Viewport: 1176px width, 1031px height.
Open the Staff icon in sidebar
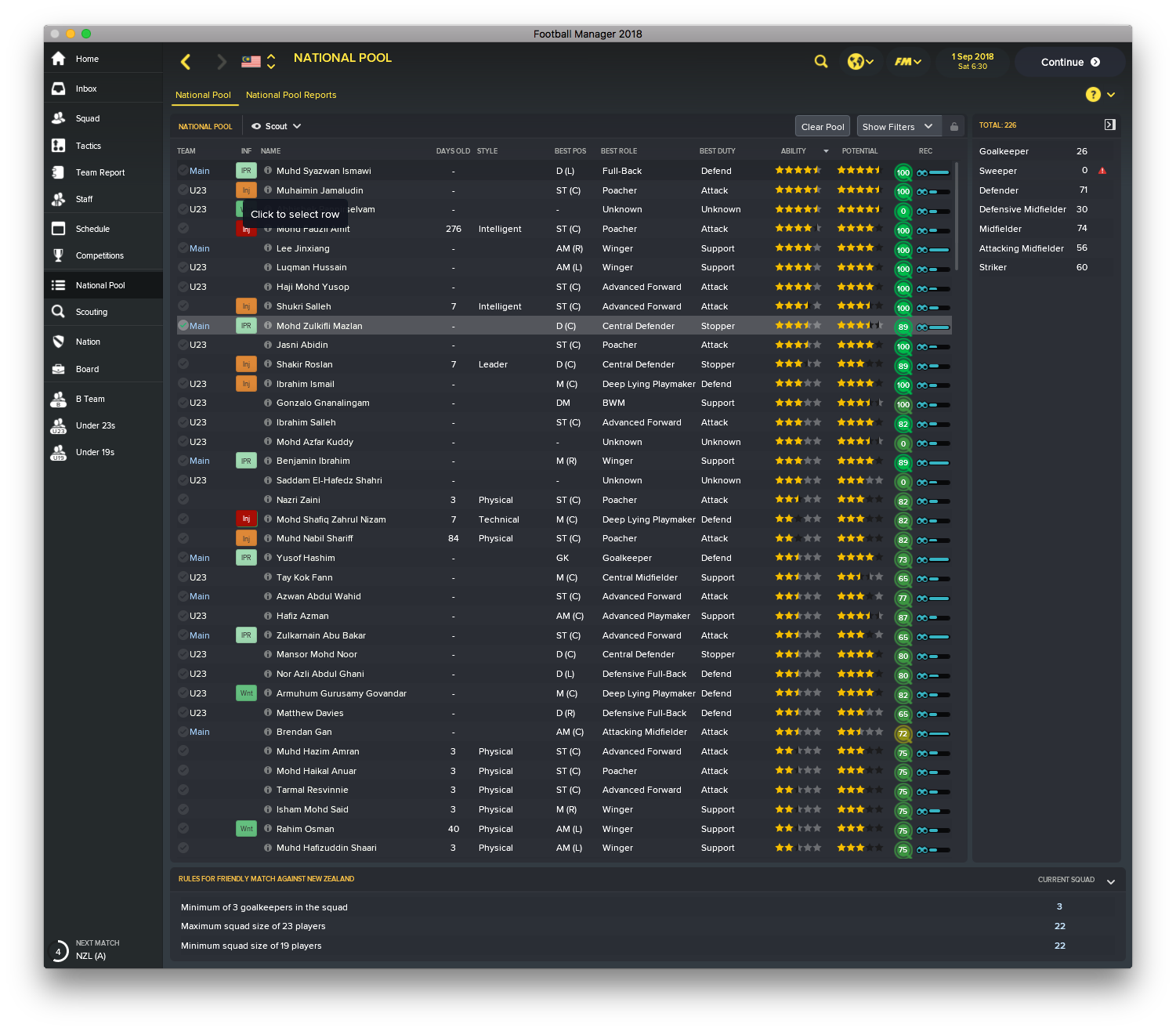click(59, 199)
